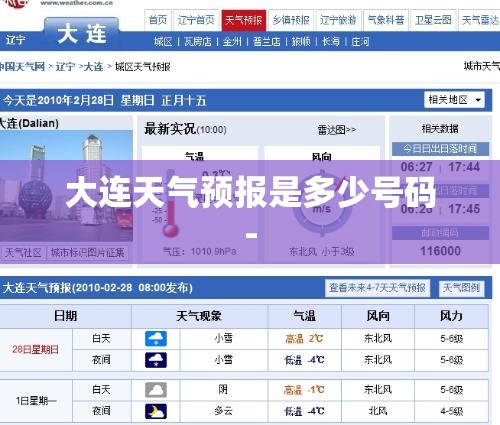
Task: Open the 天气雷达 tab
Action: tap(480, 20)
